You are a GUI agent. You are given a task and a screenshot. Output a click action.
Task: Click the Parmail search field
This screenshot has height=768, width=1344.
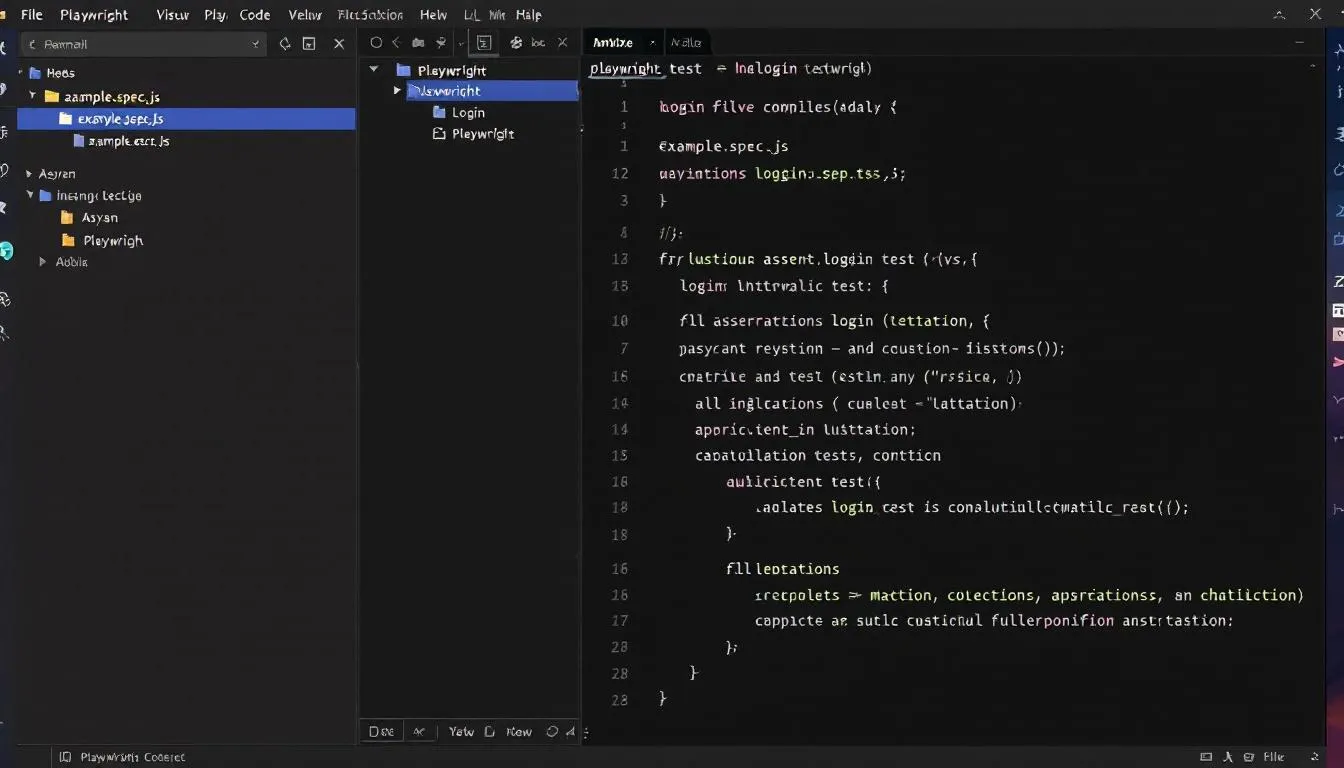142,44
